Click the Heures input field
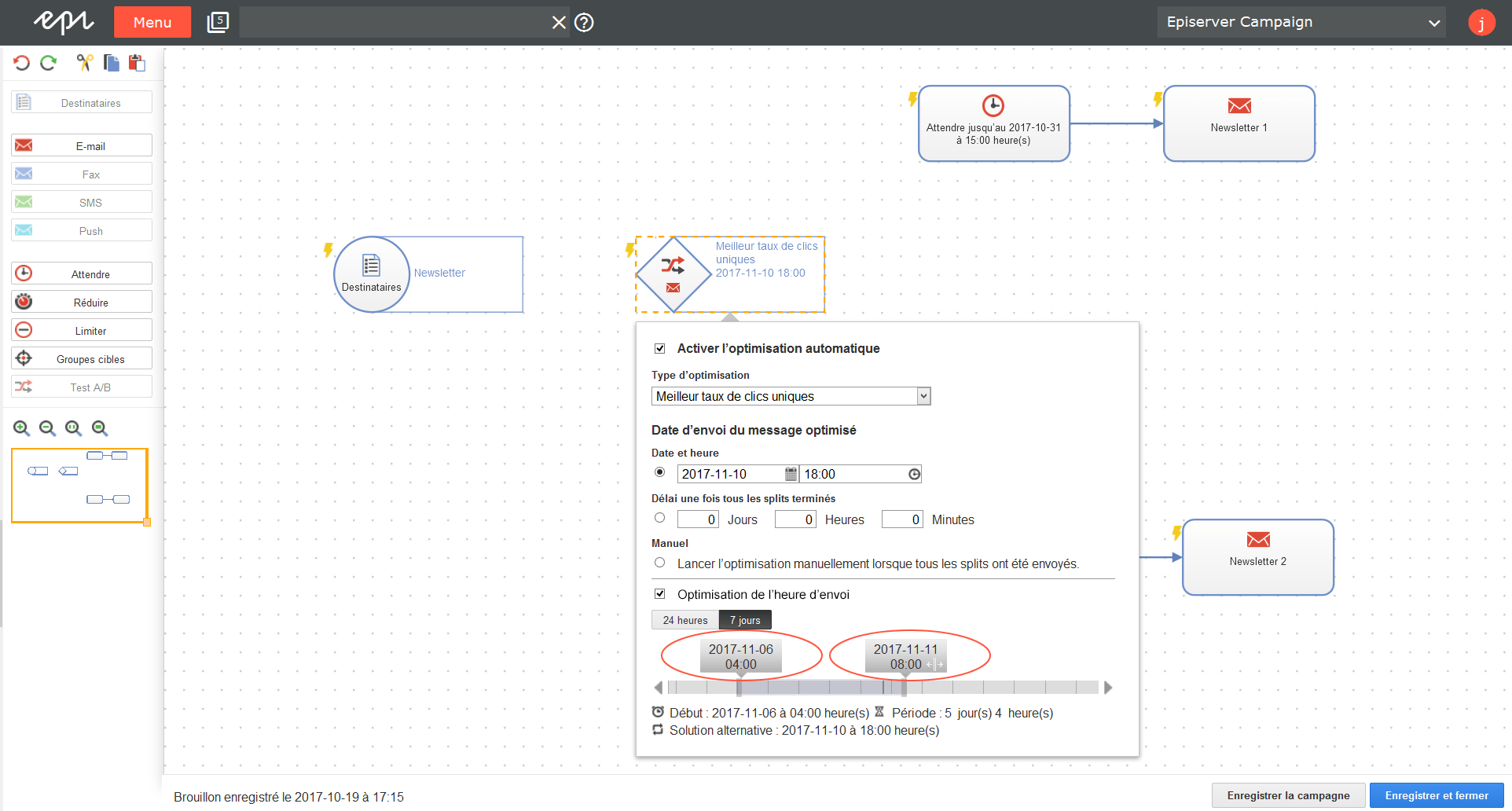 point(795,519)
